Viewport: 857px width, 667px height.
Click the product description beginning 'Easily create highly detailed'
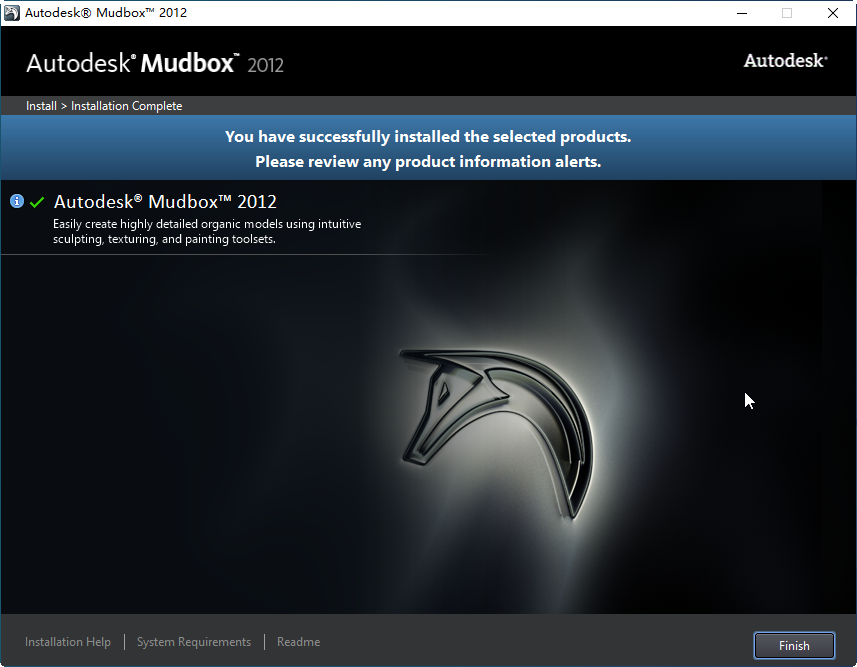(x=207, y=231)
